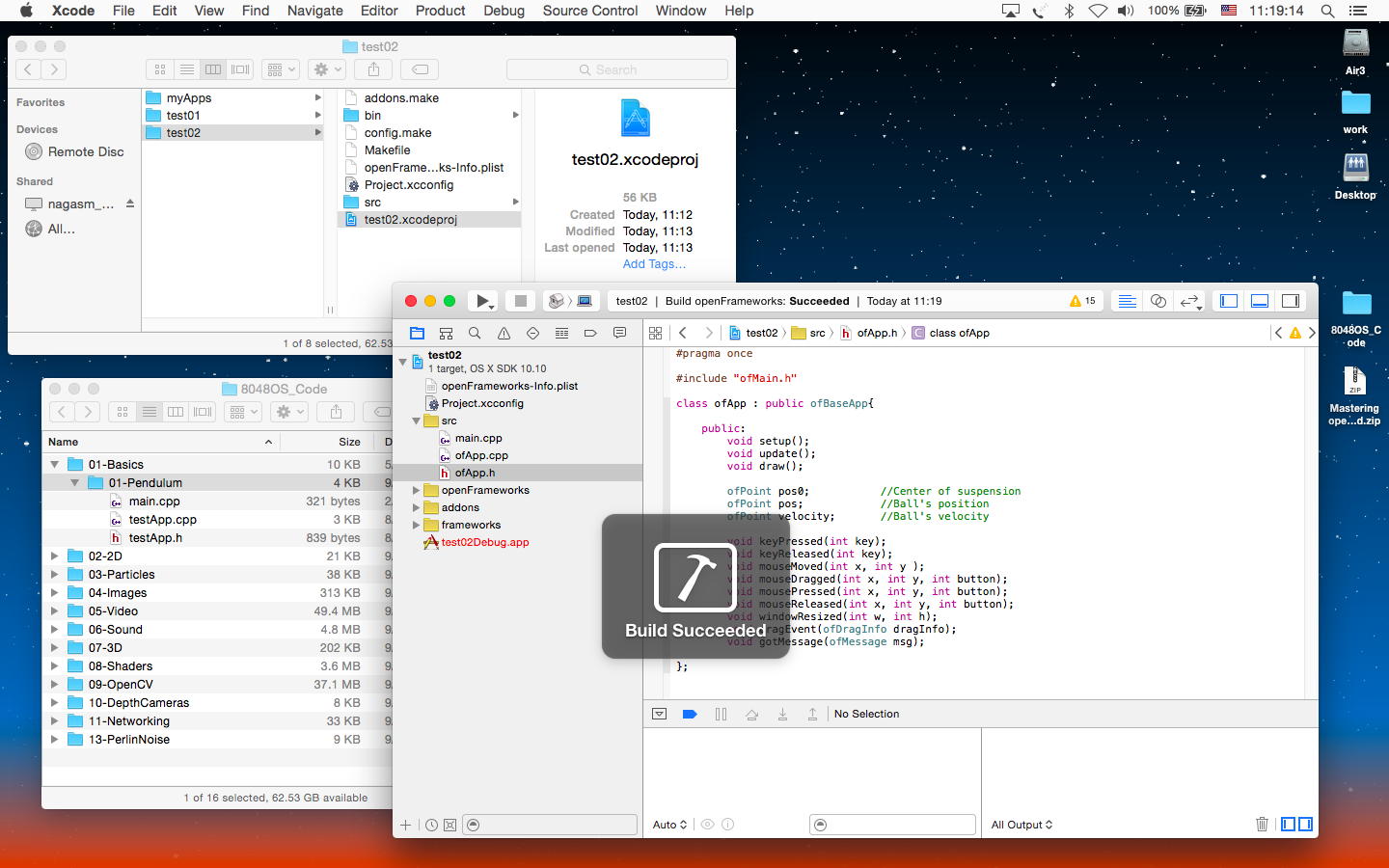Switch to the Assistant editor
1389x868 pixels.
point(1158,301)
